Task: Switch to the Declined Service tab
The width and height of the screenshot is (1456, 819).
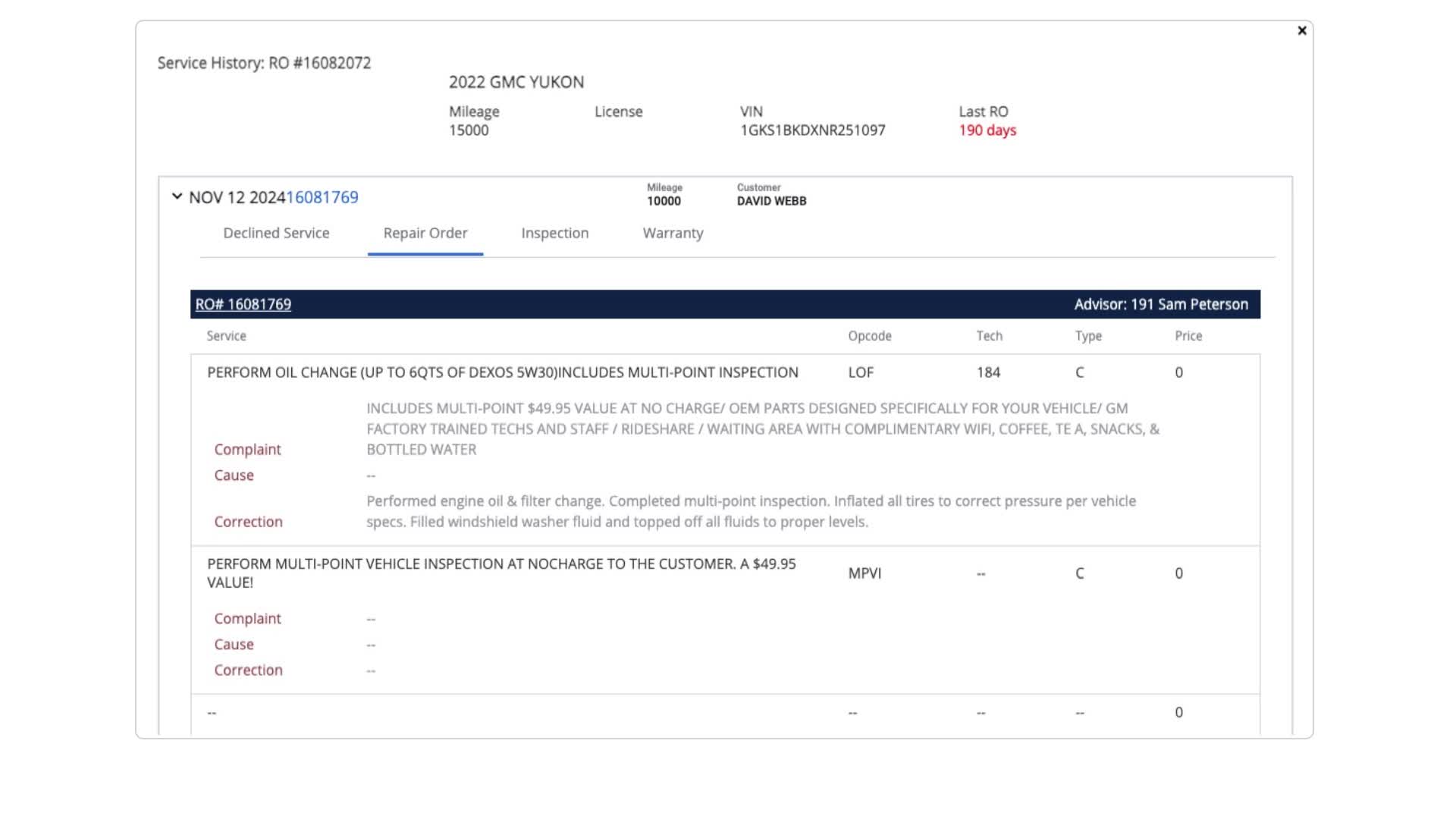Action: point(276,234)
